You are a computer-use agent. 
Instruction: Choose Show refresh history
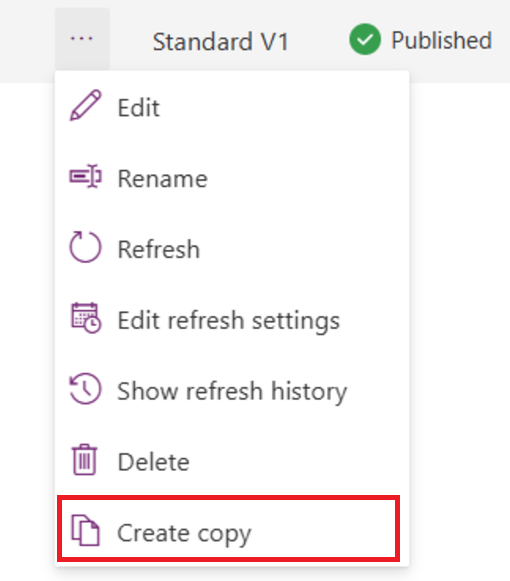point(232,391)
